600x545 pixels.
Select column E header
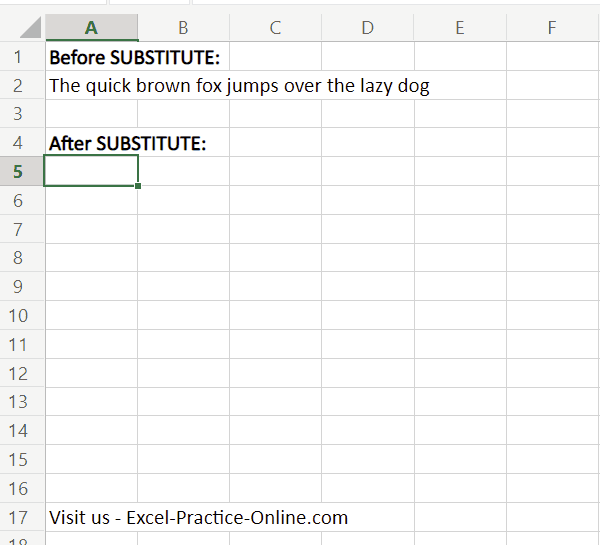pos(459,28)
